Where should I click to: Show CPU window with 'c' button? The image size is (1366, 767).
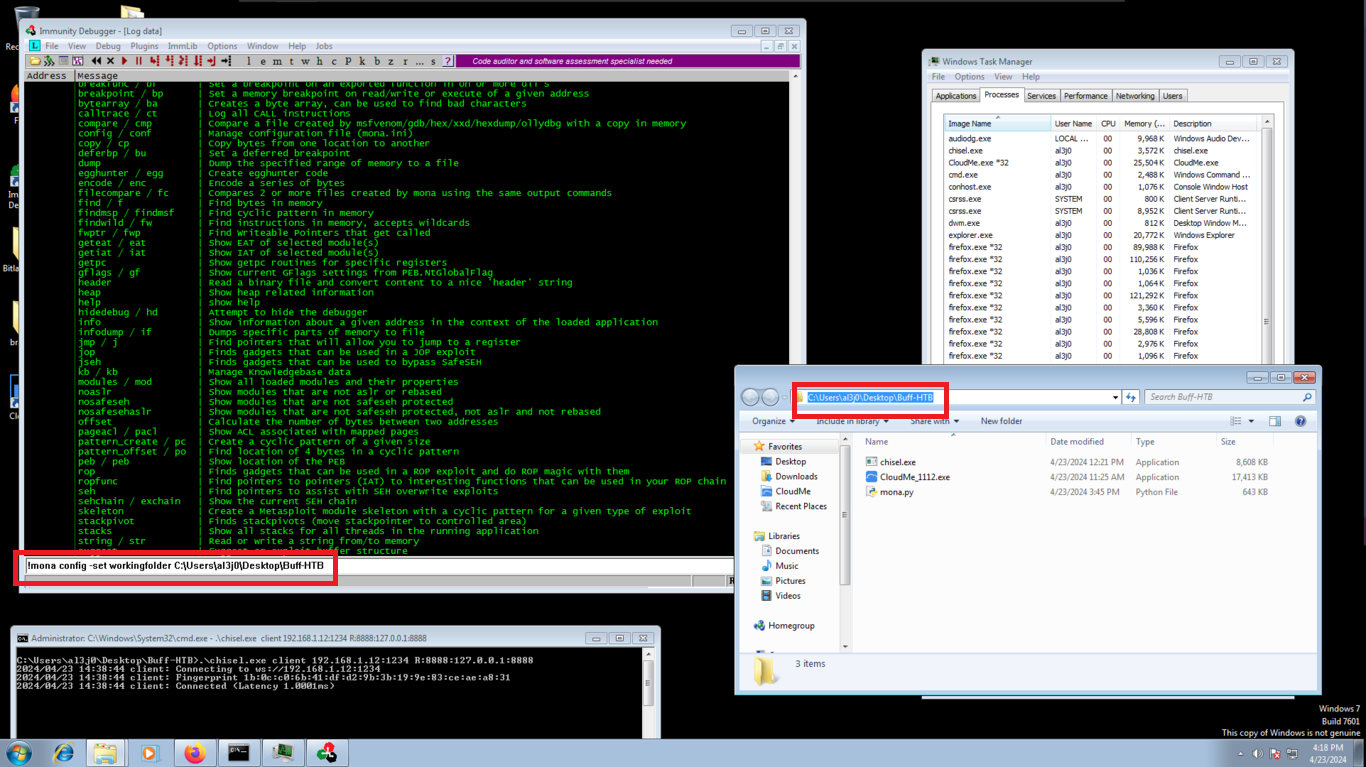(x=334, y=61)
